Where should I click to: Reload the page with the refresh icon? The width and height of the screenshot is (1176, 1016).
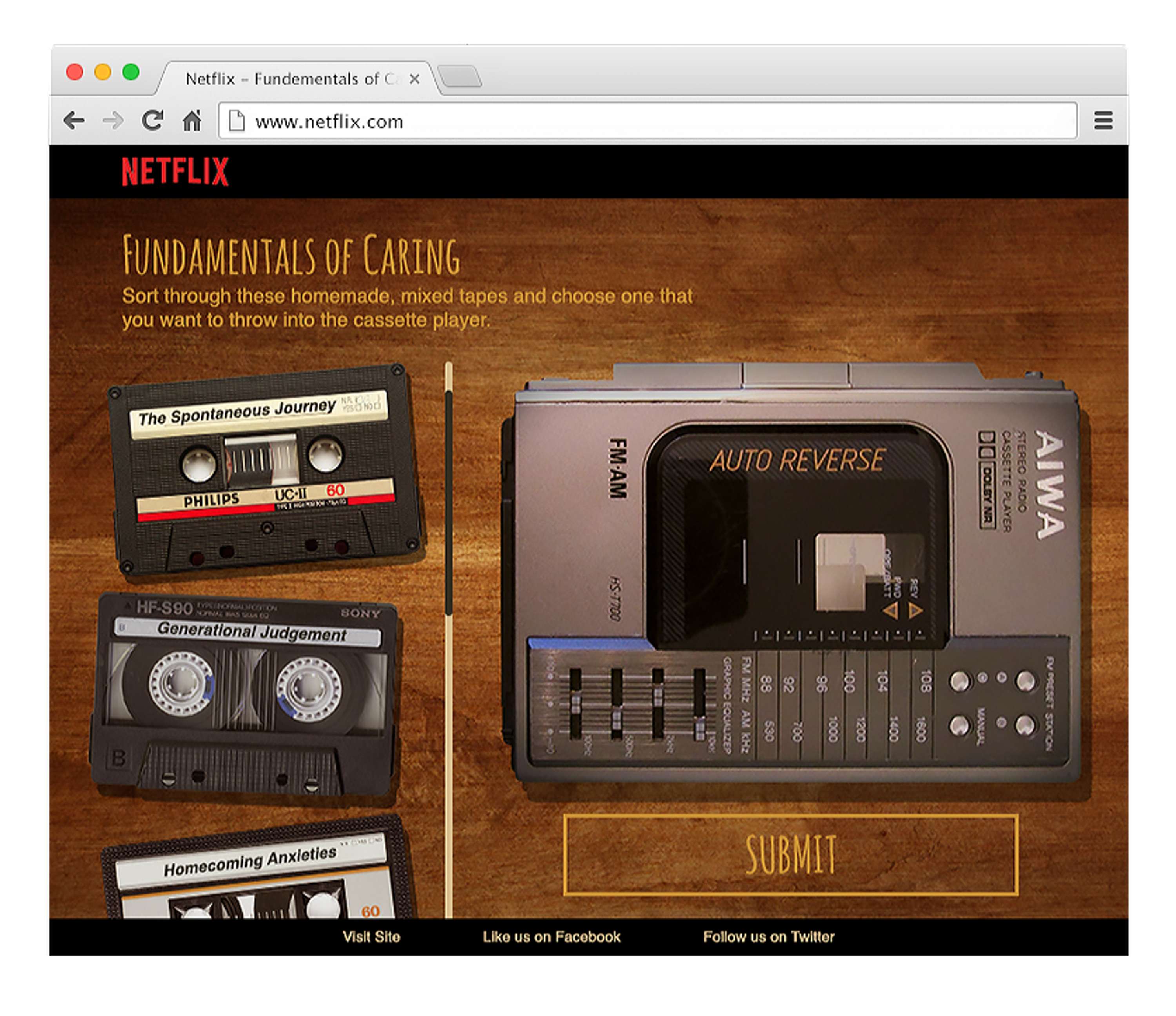(x=152, y=120)
